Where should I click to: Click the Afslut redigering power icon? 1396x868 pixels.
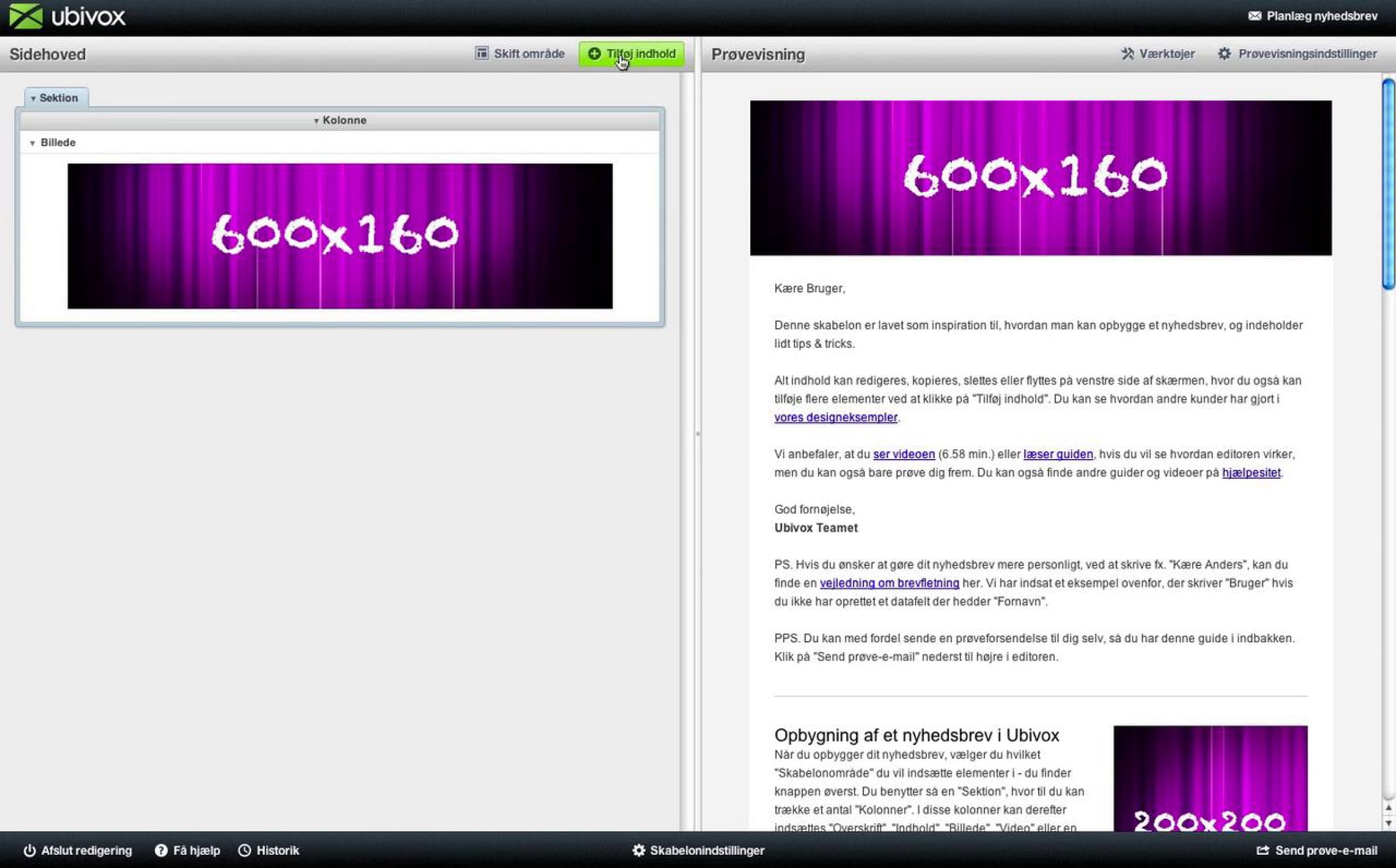pyautogui.click(x=30, y=851)
